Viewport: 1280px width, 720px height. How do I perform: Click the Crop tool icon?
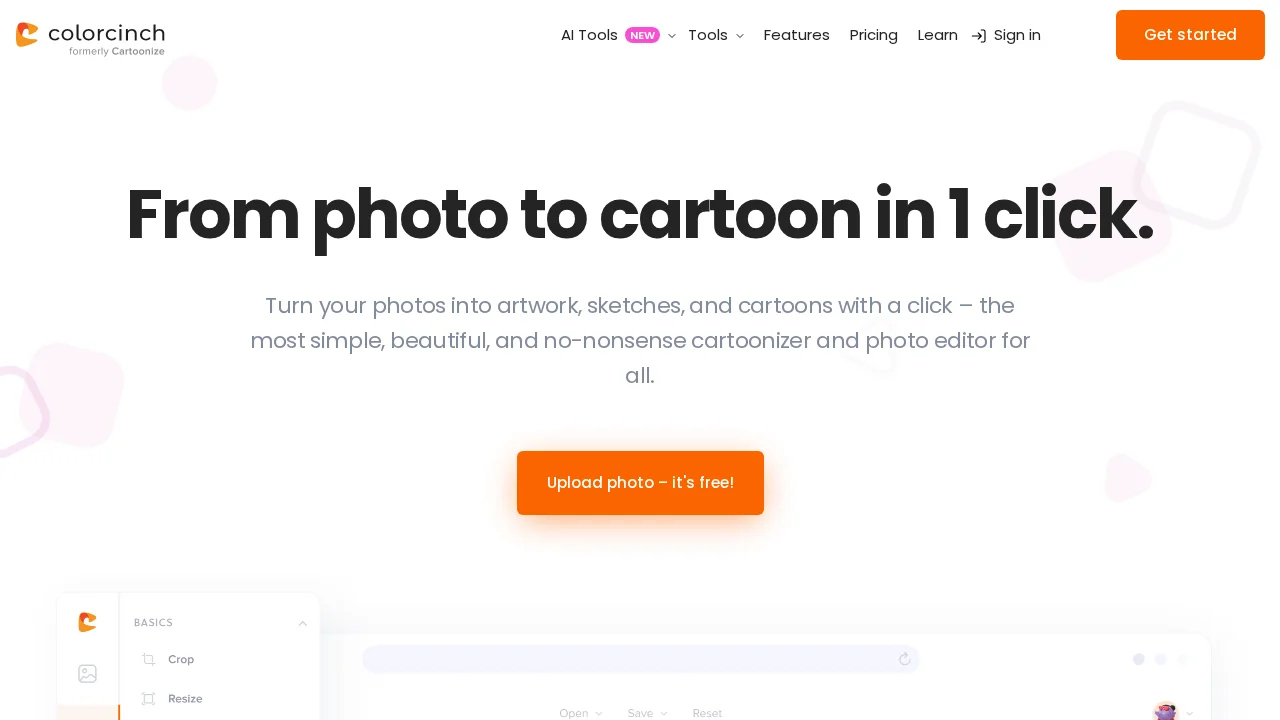[x=149, y=659]
